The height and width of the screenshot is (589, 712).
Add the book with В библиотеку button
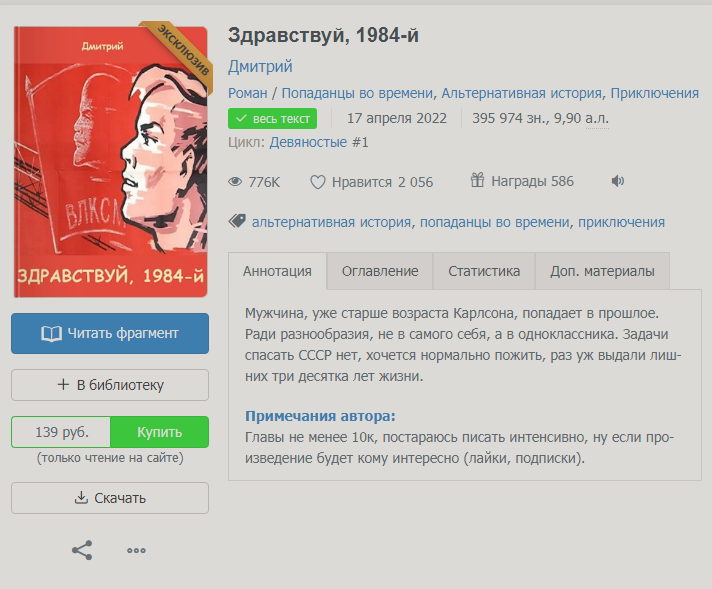point(110,385)
